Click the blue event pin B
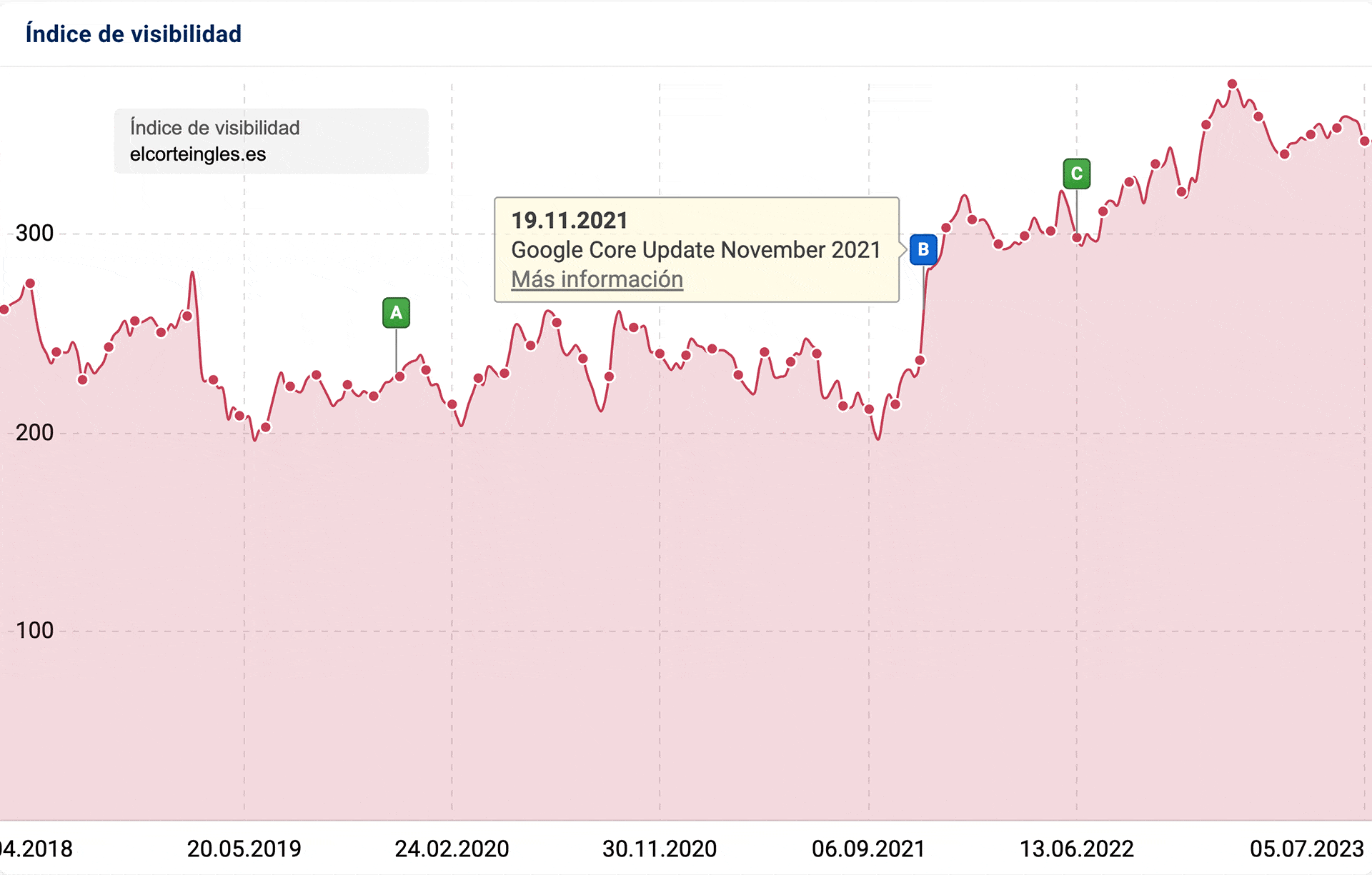 (923, 249)
